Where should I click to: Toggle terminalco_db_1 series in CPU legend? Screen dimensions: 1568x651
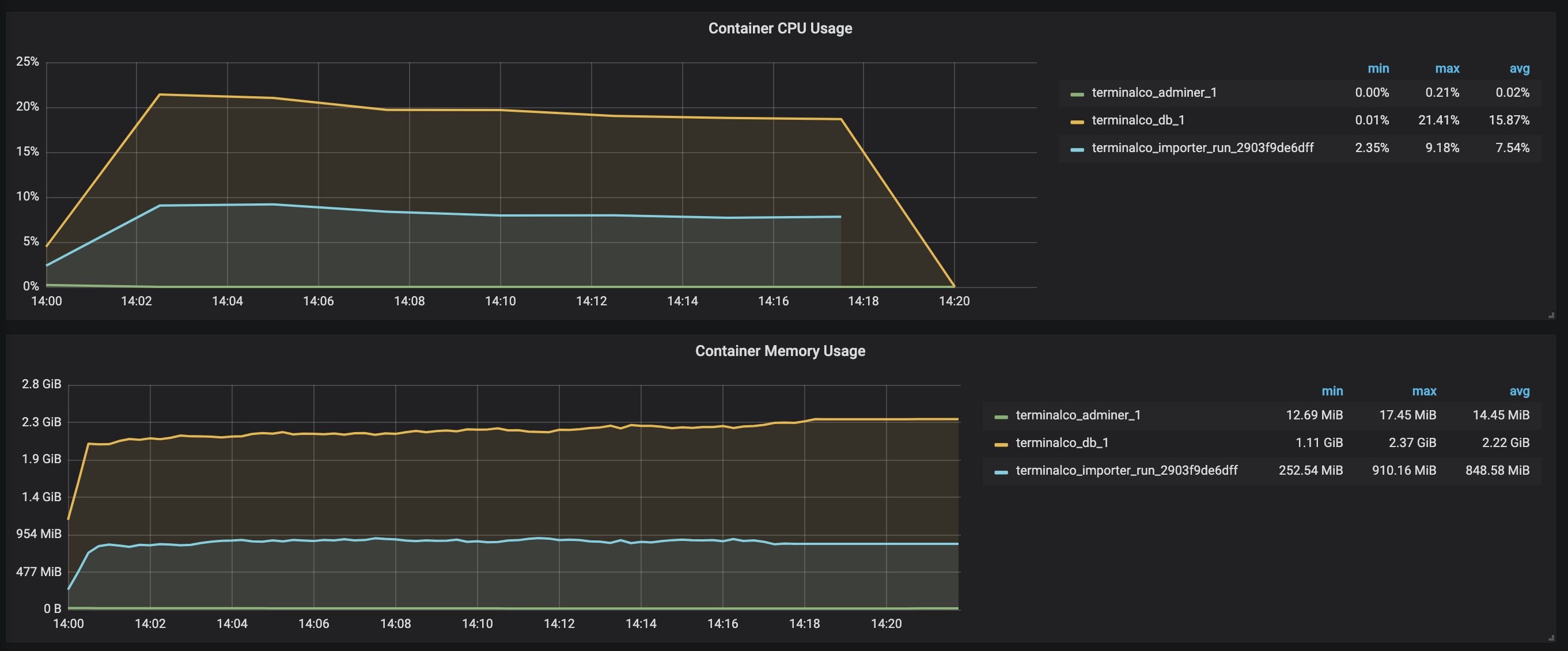coord(1138,120)
